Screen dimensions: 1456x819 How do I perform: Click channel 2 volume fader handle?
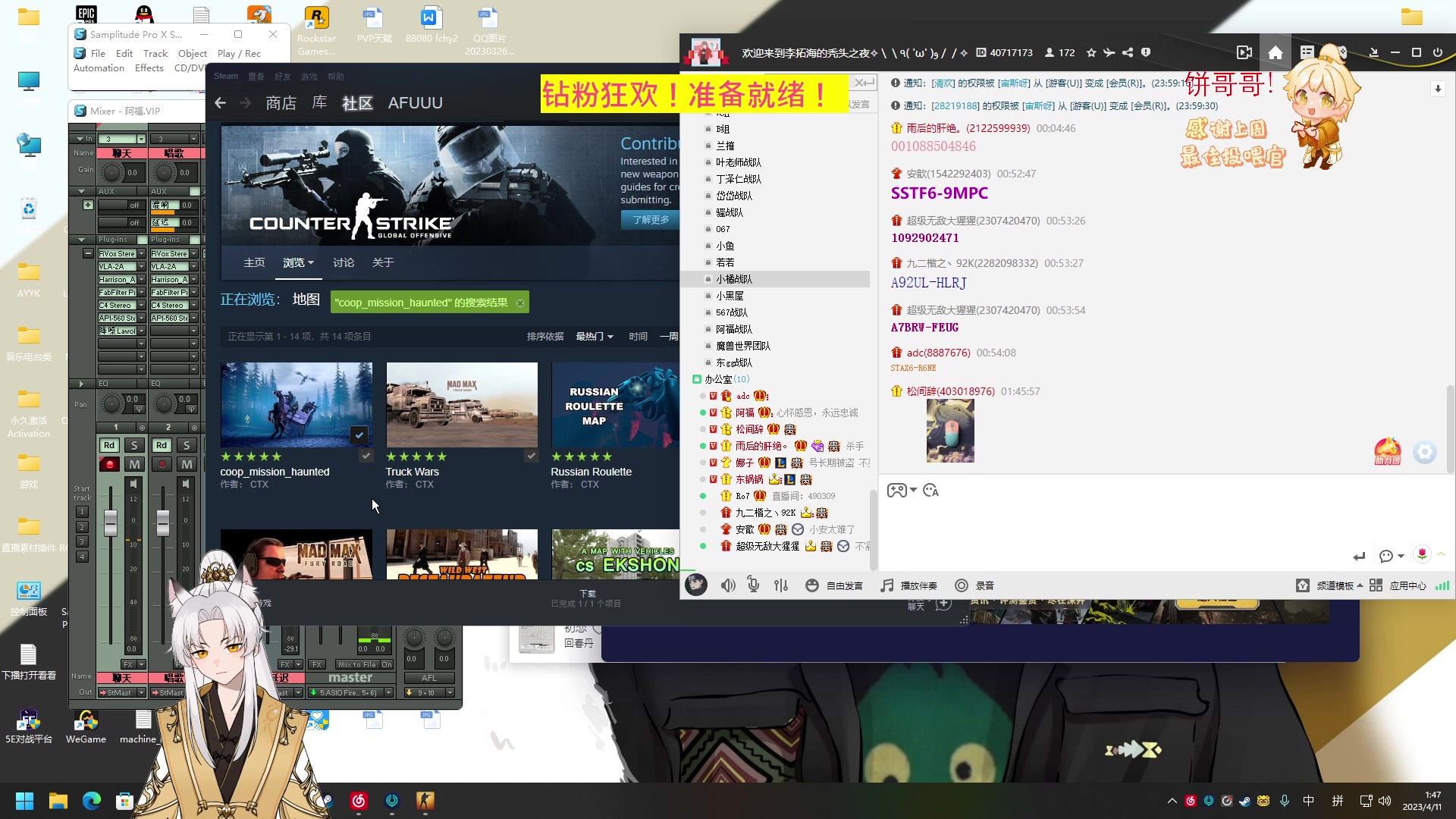(x=163, y=522)
